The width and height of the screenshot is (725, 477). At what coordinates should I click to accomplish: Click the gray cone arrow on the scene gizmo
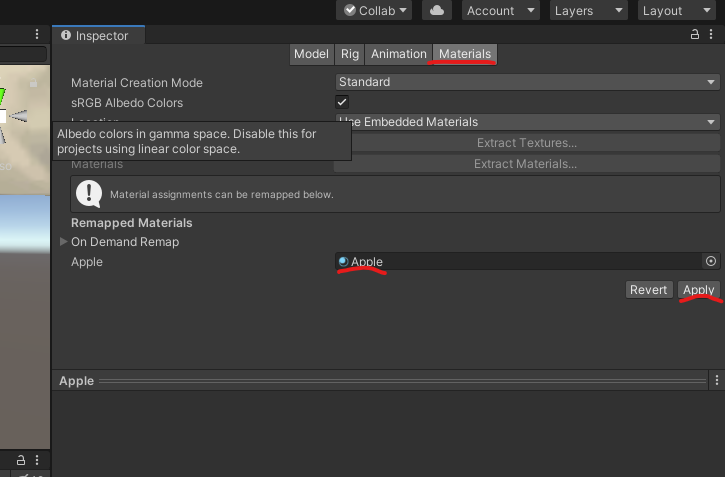[18, 116]
